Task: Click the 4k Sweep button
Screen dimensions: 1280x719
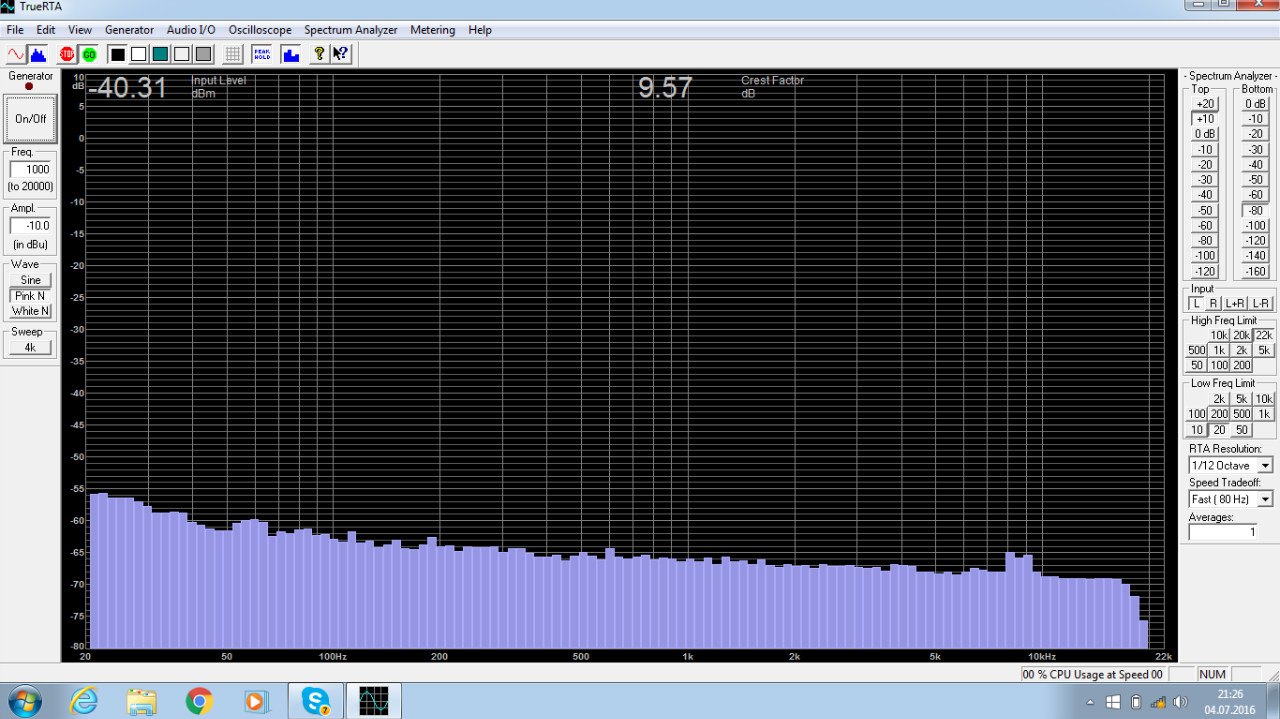Action: (x=30, y=347)
